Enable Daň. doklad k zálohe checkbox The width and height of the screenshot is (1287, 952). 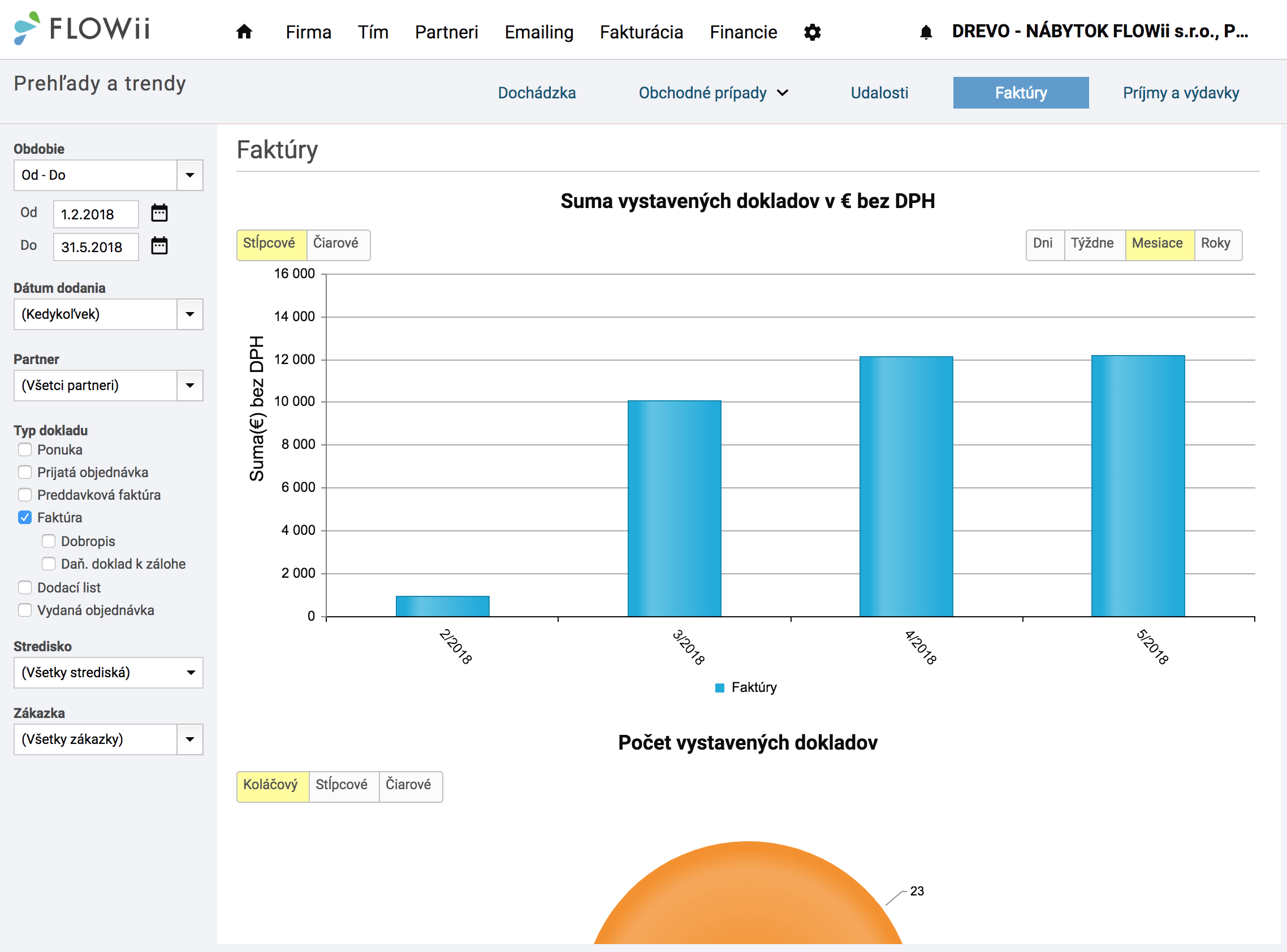pos(49,563)
